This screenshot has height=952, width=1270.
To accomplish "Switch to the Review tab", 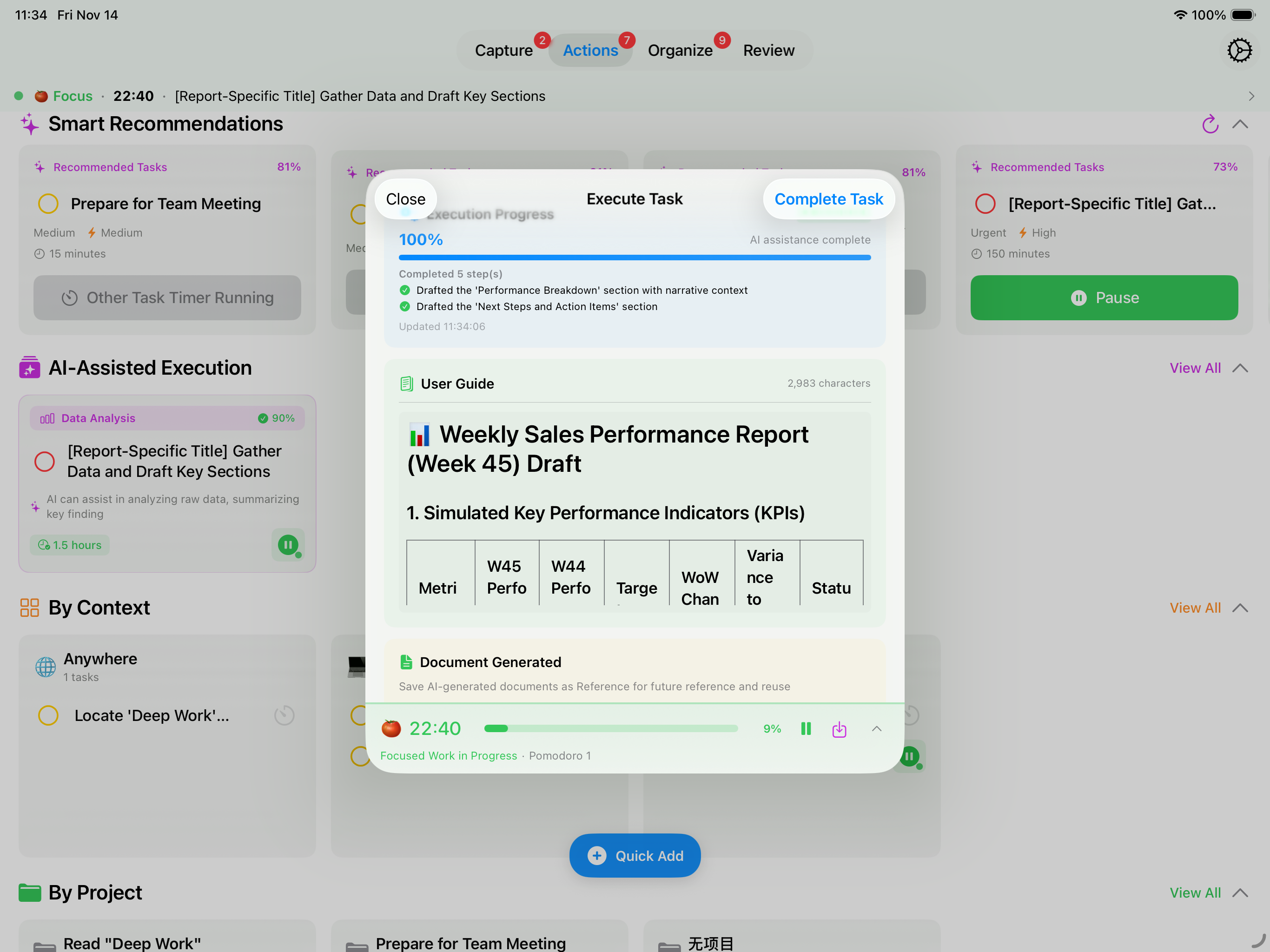I will (x=768, y=50).
